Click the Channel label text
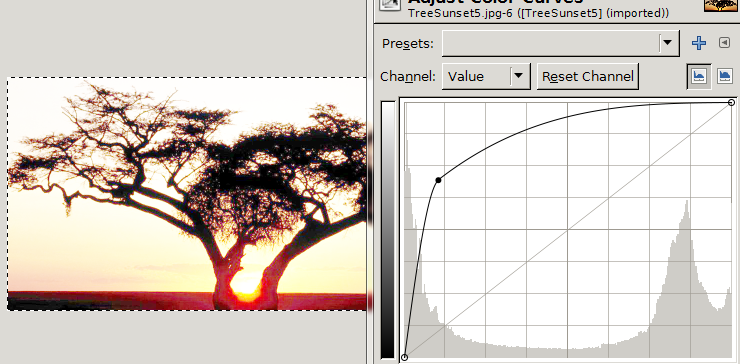The height and width of the screenshot is (364, 740). [x=408, y=76]
